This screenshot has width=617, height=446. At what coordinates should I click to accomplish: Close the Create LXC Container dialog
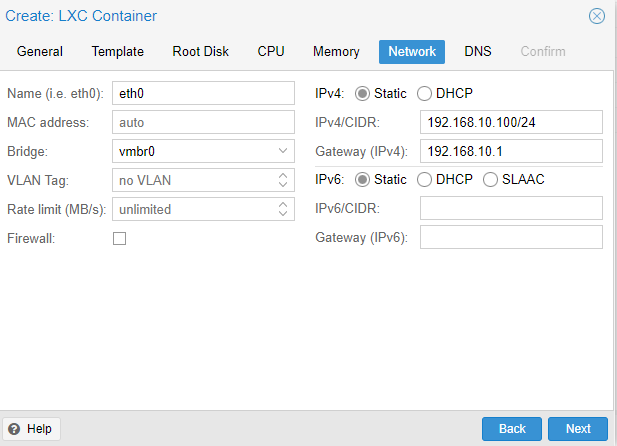click(x=597, y=16)
